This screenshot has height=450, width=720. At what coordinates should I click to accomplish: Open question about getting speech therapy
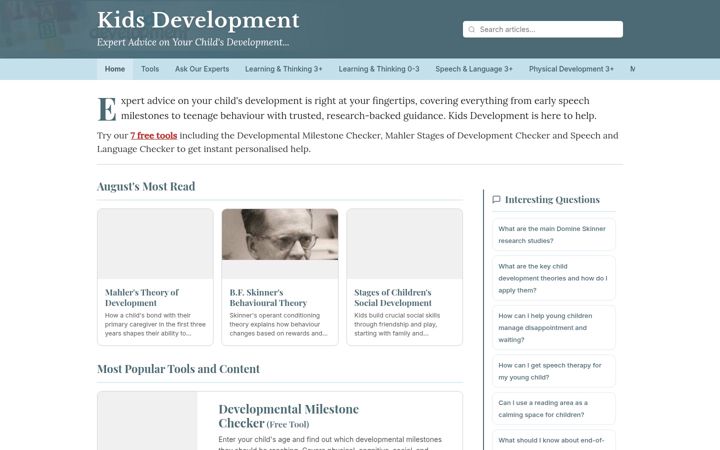(x=553, y=371)
